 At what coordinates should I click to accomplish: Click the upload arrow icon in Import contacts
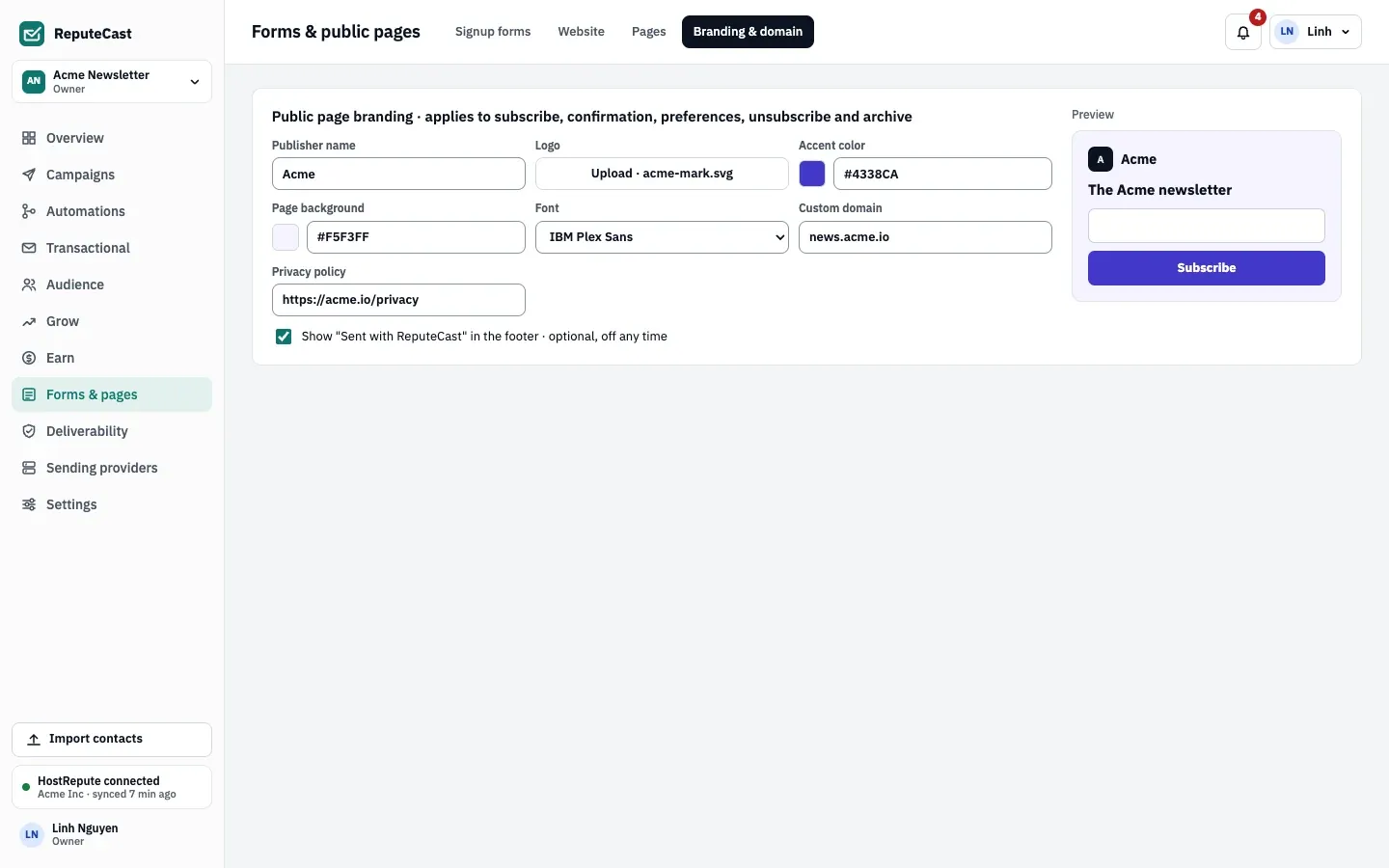tap(34, 739)
